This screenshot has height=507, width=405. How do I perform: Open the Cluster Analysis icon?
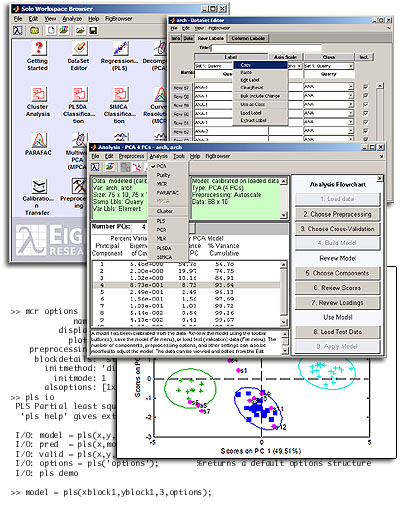point(38,94)
